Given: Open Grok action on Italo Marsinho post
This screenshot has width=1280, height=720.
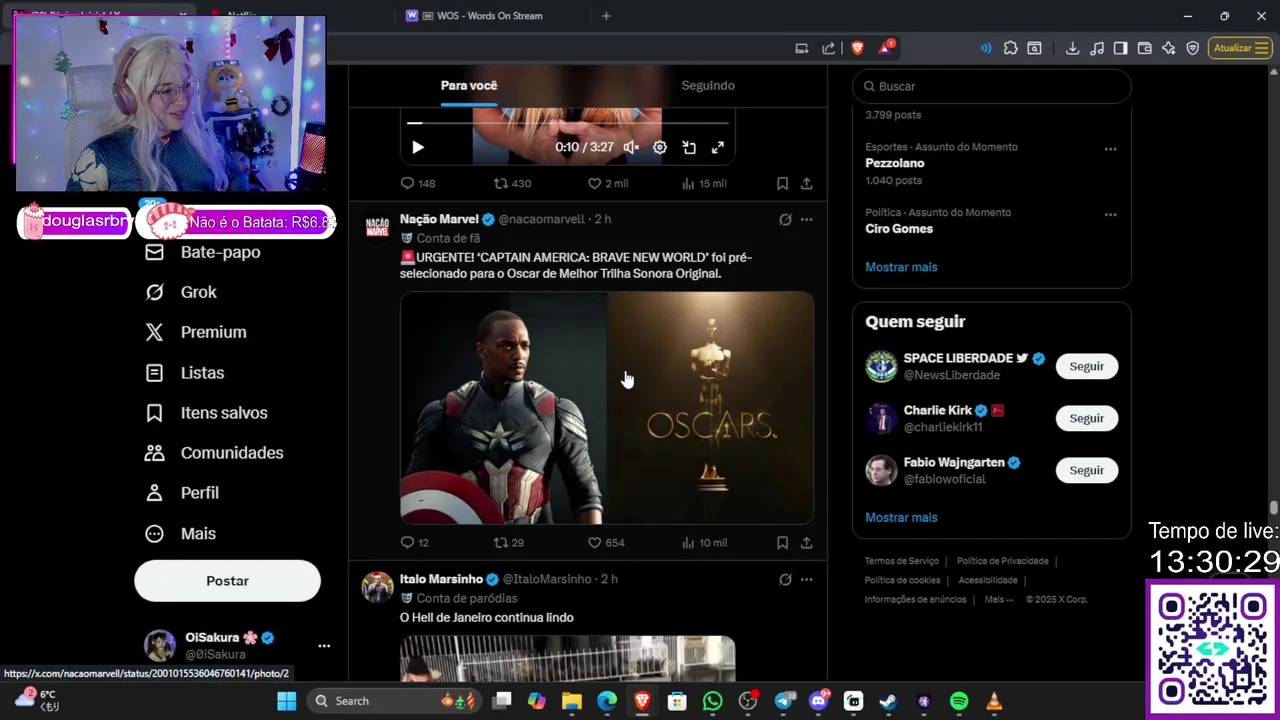Looking at the screenshot, I should point(785,579).
